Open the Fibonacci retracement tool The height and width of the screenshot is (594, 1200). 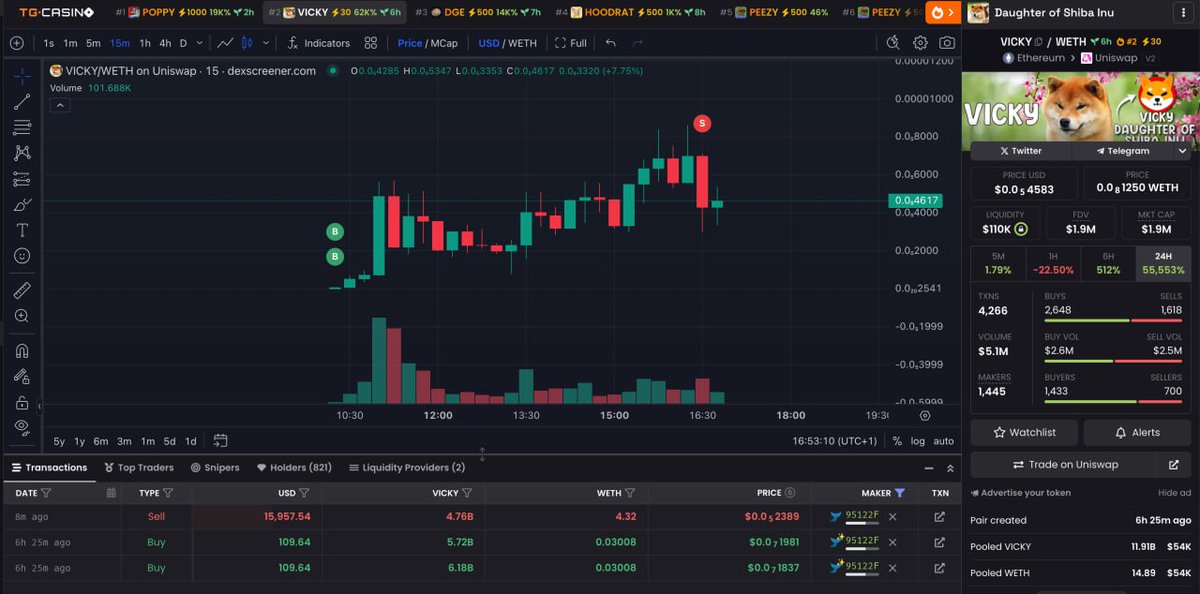(x=22, y=128)
